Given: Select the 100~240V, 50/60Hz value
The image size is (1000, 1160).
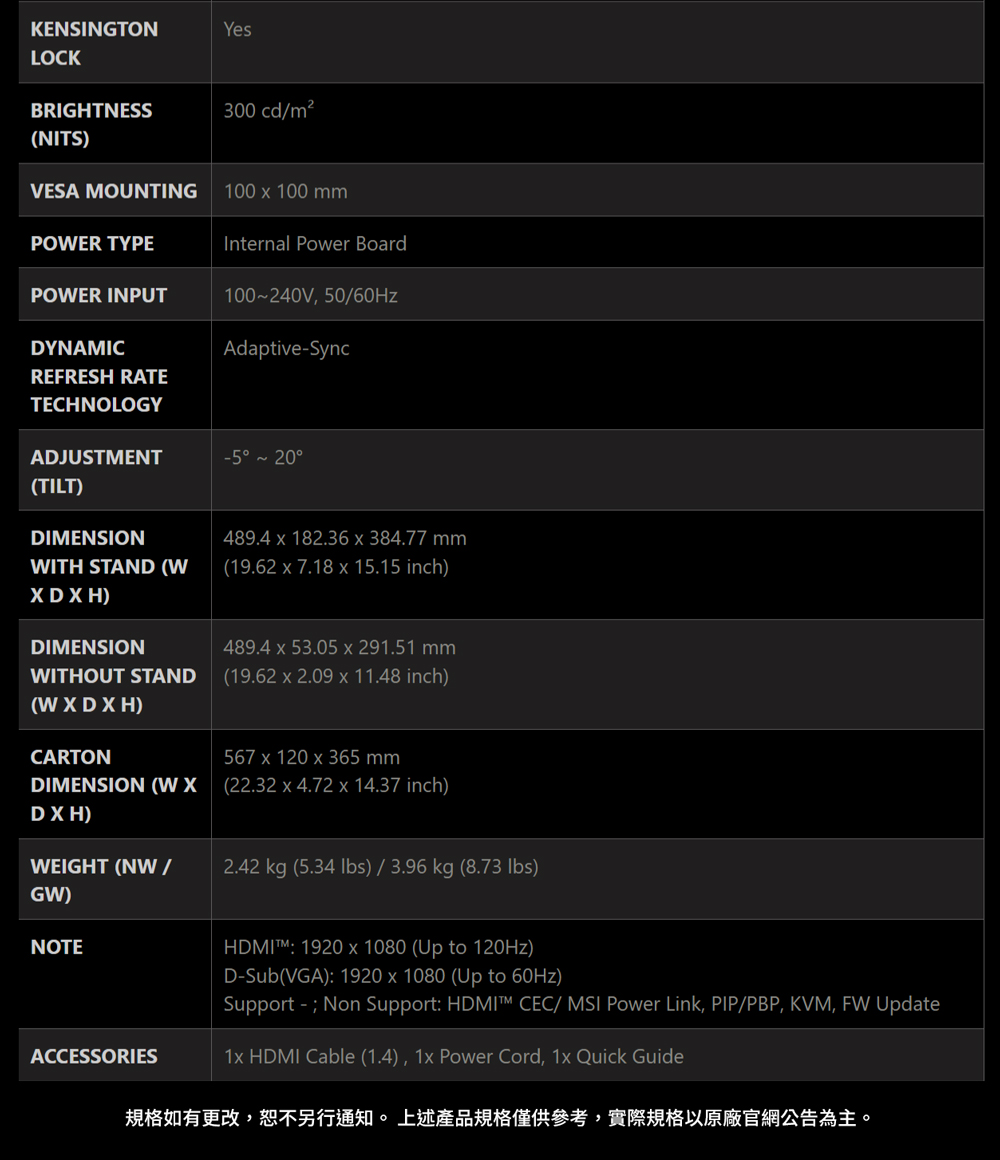Looking at the screenshot, I should coord(311,296).
